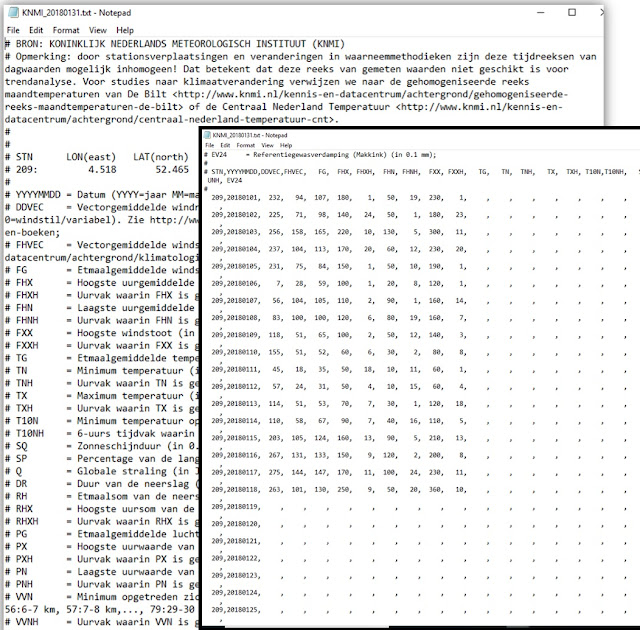This screenshot has width=640, height=630.
Task: Click the T10NH column header in front window
Action: click(616, 172)
